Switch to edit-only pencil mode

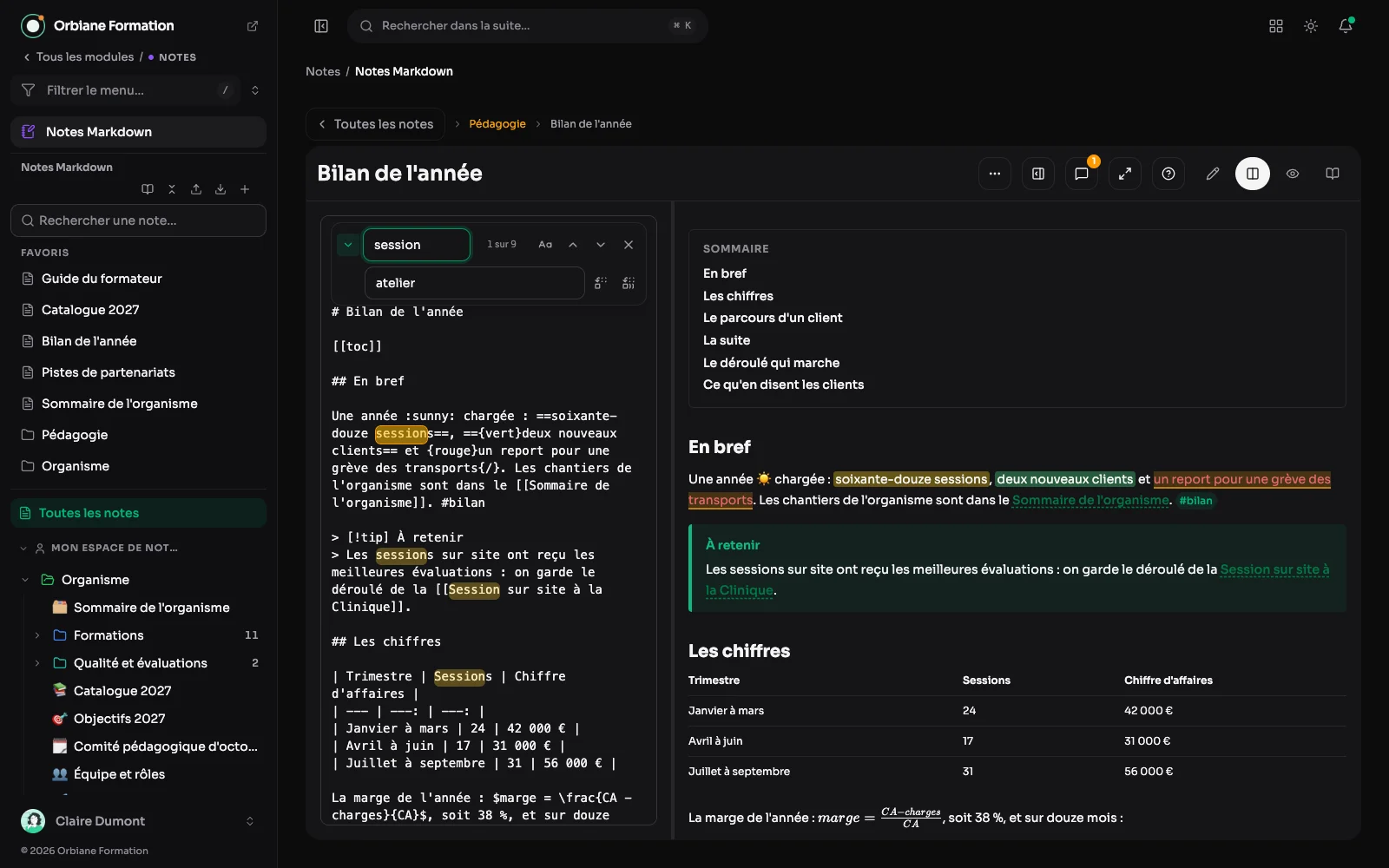[x=1213, y=174]
